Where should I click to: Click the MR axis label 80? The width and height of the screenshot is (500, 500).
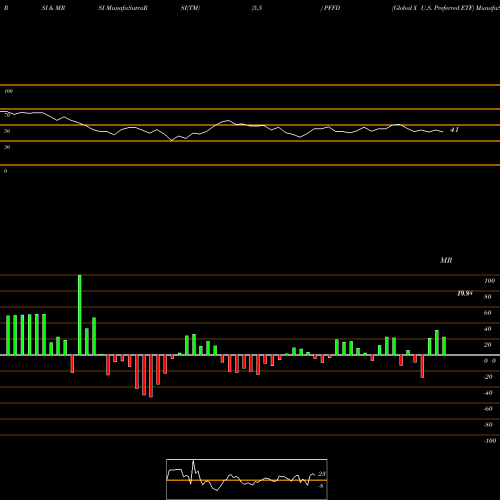point(488,297)
